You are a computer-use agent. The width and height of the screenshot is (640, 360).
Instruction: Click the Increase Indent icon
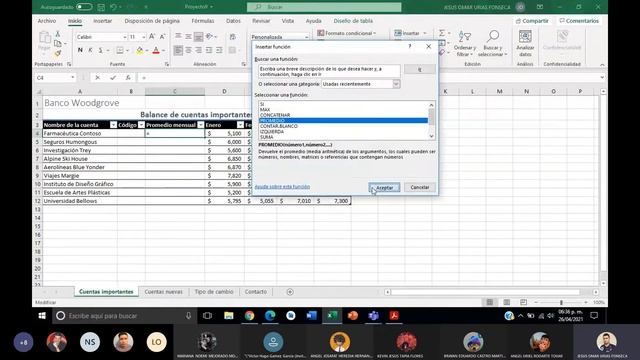click(219, 50)
